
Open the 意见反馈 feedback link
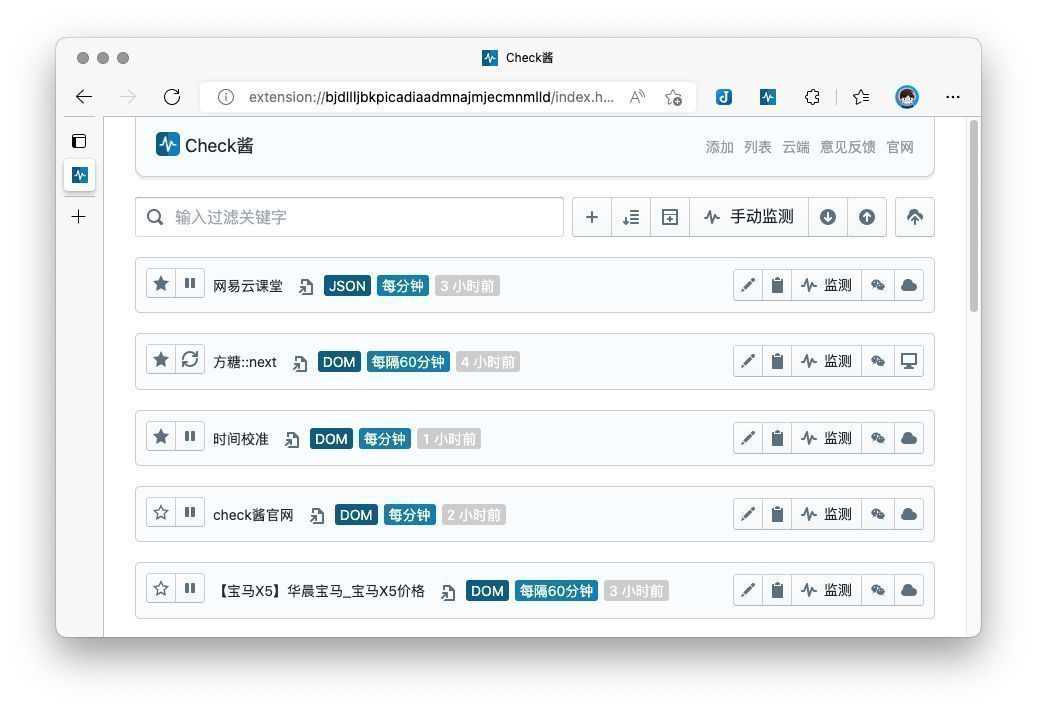coord(847,146)
